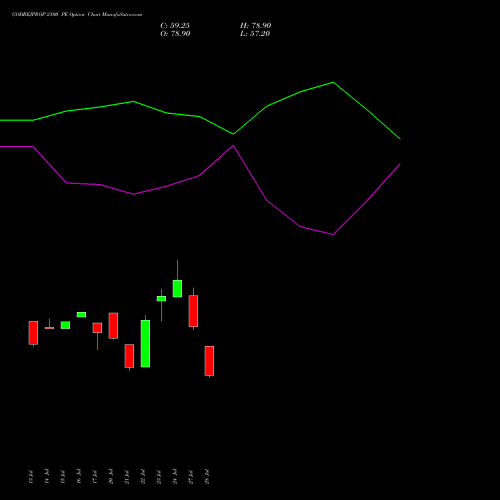Click the high value H: 78.90
This screenshot has height=500, width=500.
[x=255, y=26]
